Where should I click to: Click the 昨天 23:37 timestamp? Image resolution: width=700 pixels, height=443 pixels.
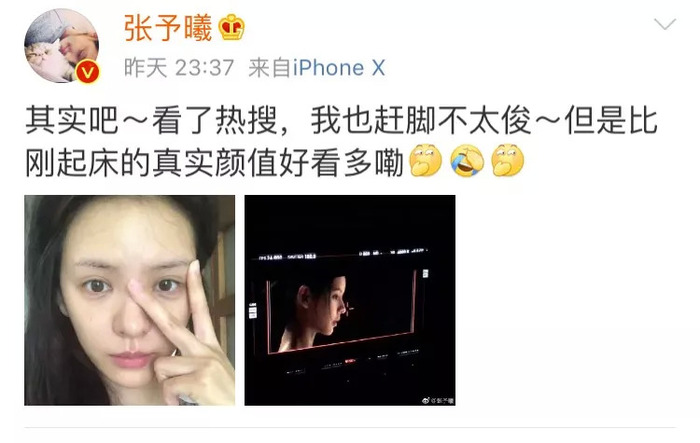tap(179, 68)
